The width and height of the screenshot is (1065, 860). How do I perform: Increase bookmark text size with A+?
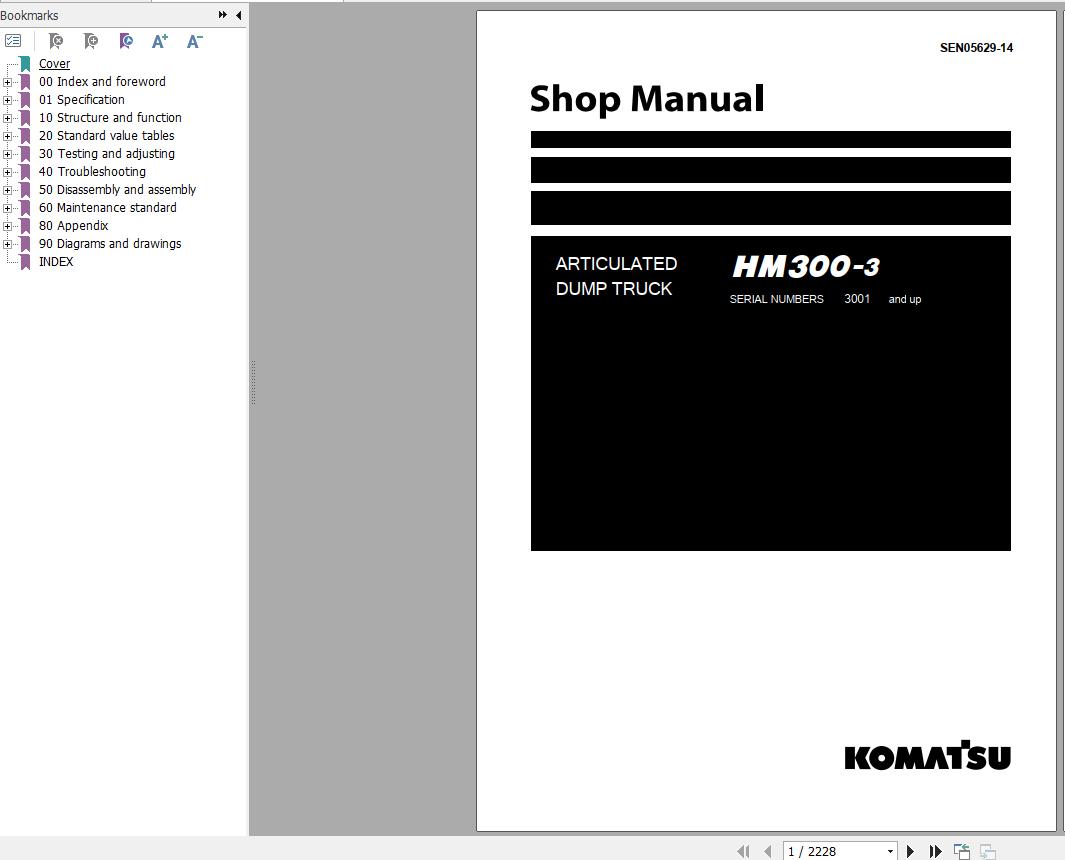pyautogui.click(x=160, y=41)
